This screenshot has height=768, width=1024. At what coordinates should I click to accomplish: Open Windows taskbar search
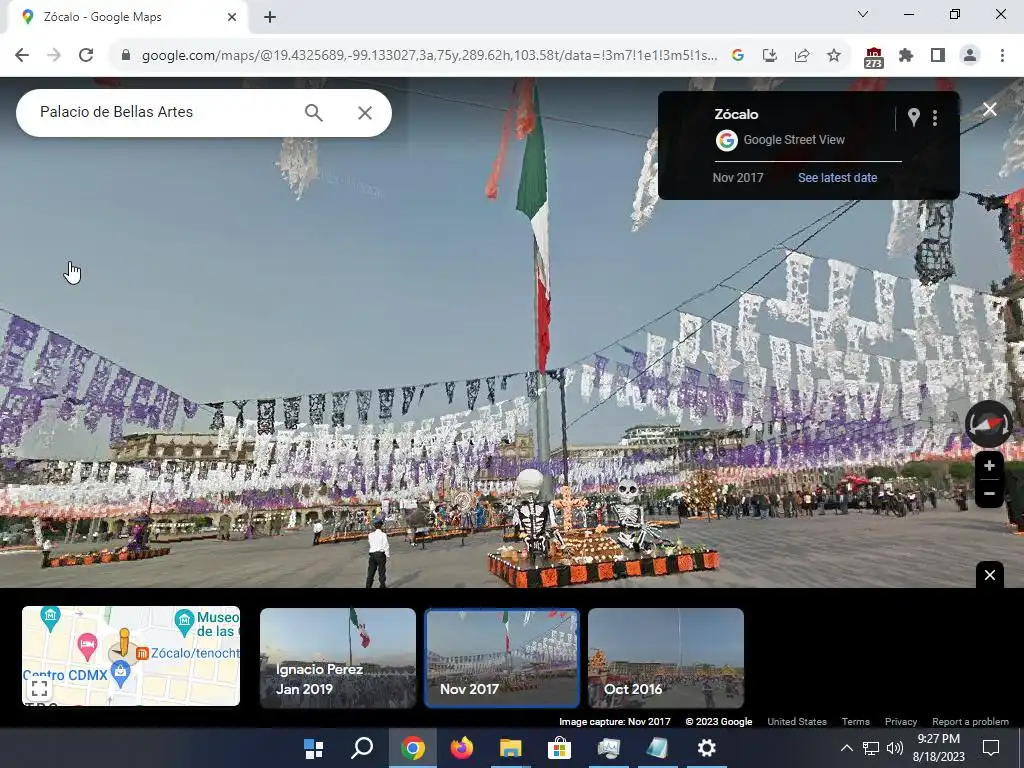point(362,748)
